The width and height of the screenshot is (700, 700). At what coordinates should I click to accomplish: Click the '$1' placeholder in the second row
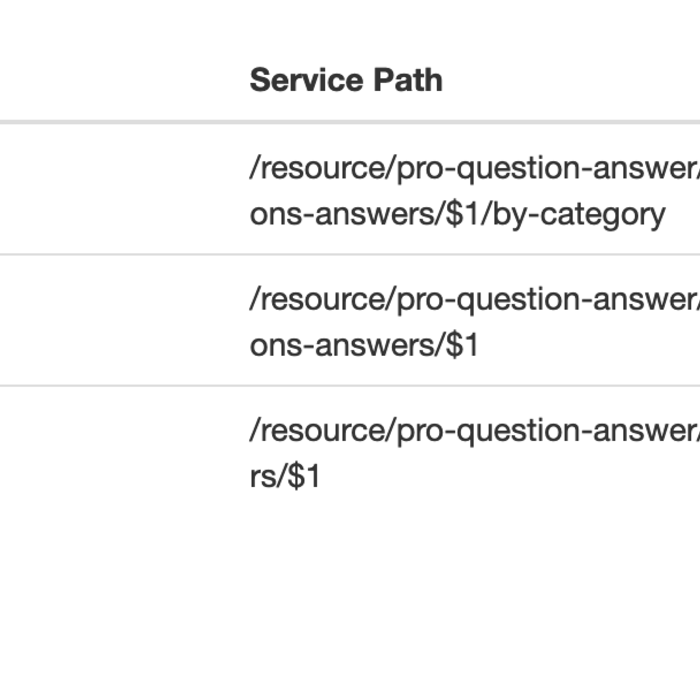pyautogui.click(x=462, y=345)
